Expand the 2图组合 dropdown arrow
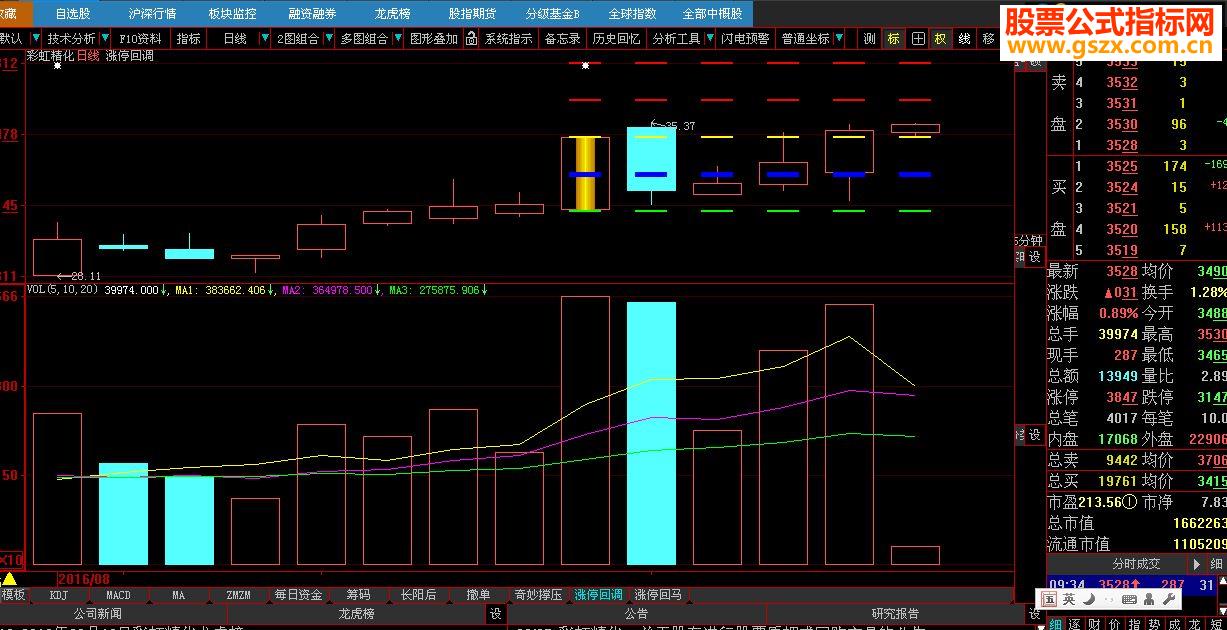Viewport: 1227px width, 630px height. tap(327, 39)
